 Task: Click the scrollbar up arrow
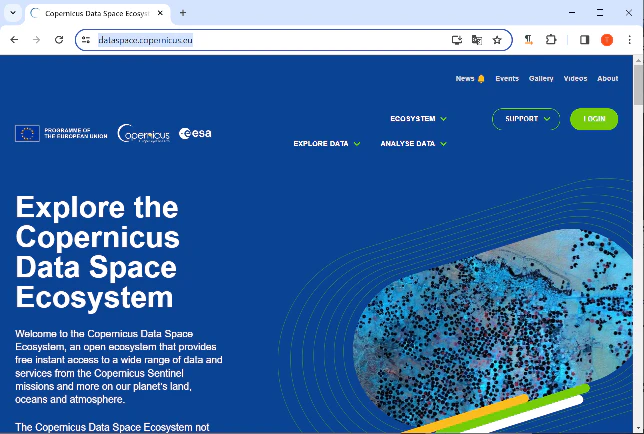[638, 60]
